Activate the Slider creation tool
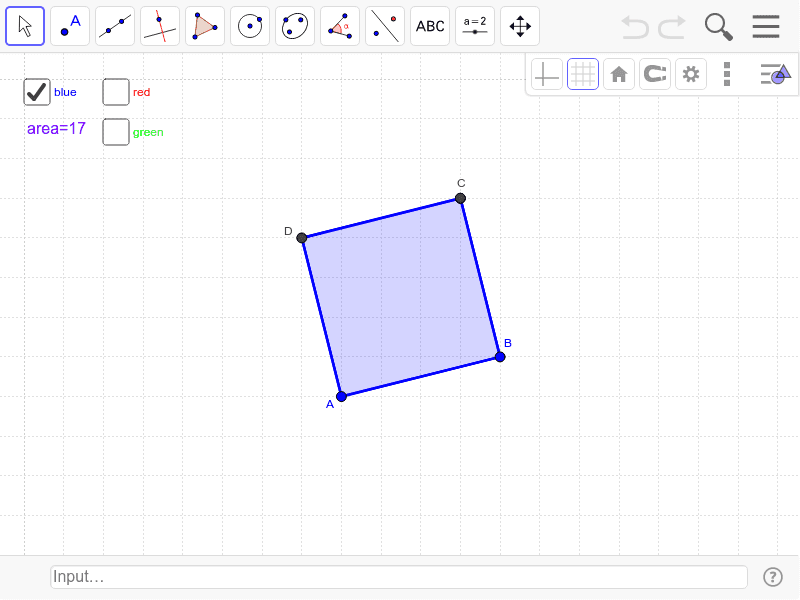 pyautogui.click(x=474, y=26)
